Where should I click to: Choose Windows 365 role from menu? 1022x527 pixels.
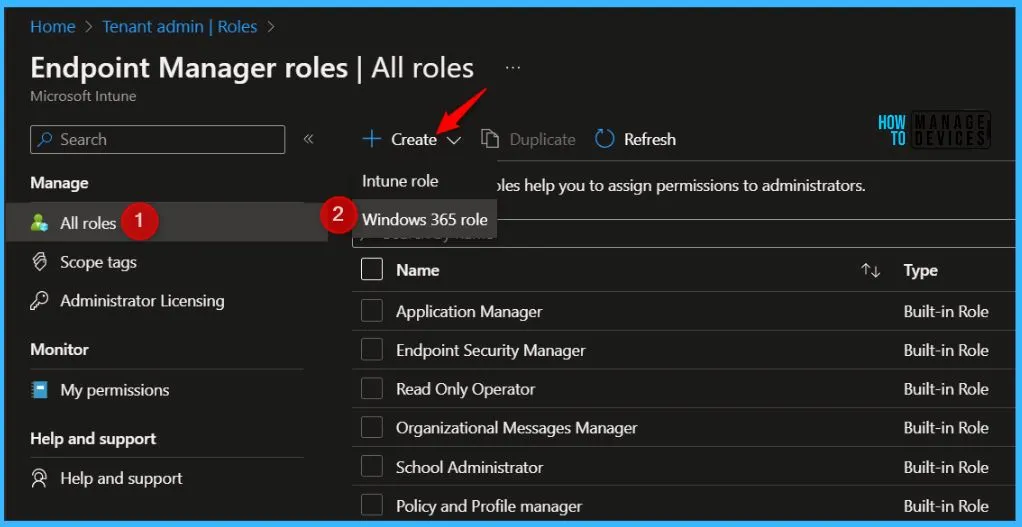[425, 220]
